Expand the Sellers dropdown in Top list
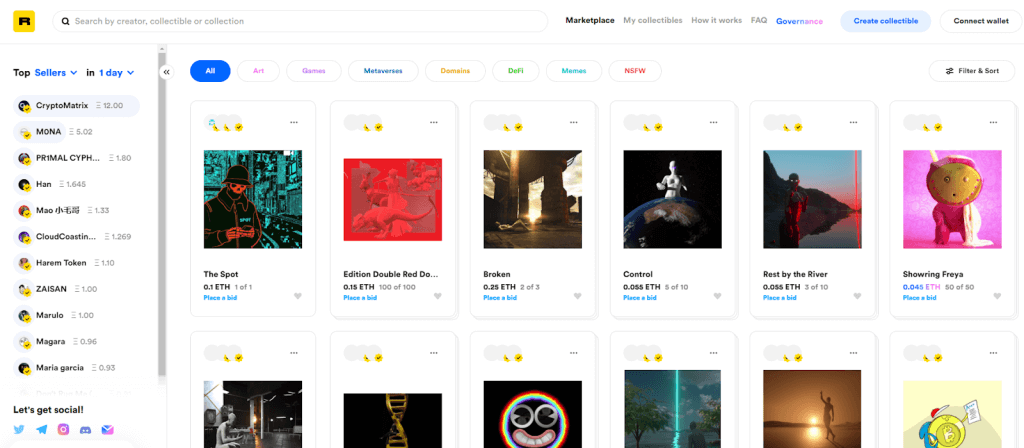Image resolution: width=1024 pixels, height=448 pixels. tap(55, 73)
